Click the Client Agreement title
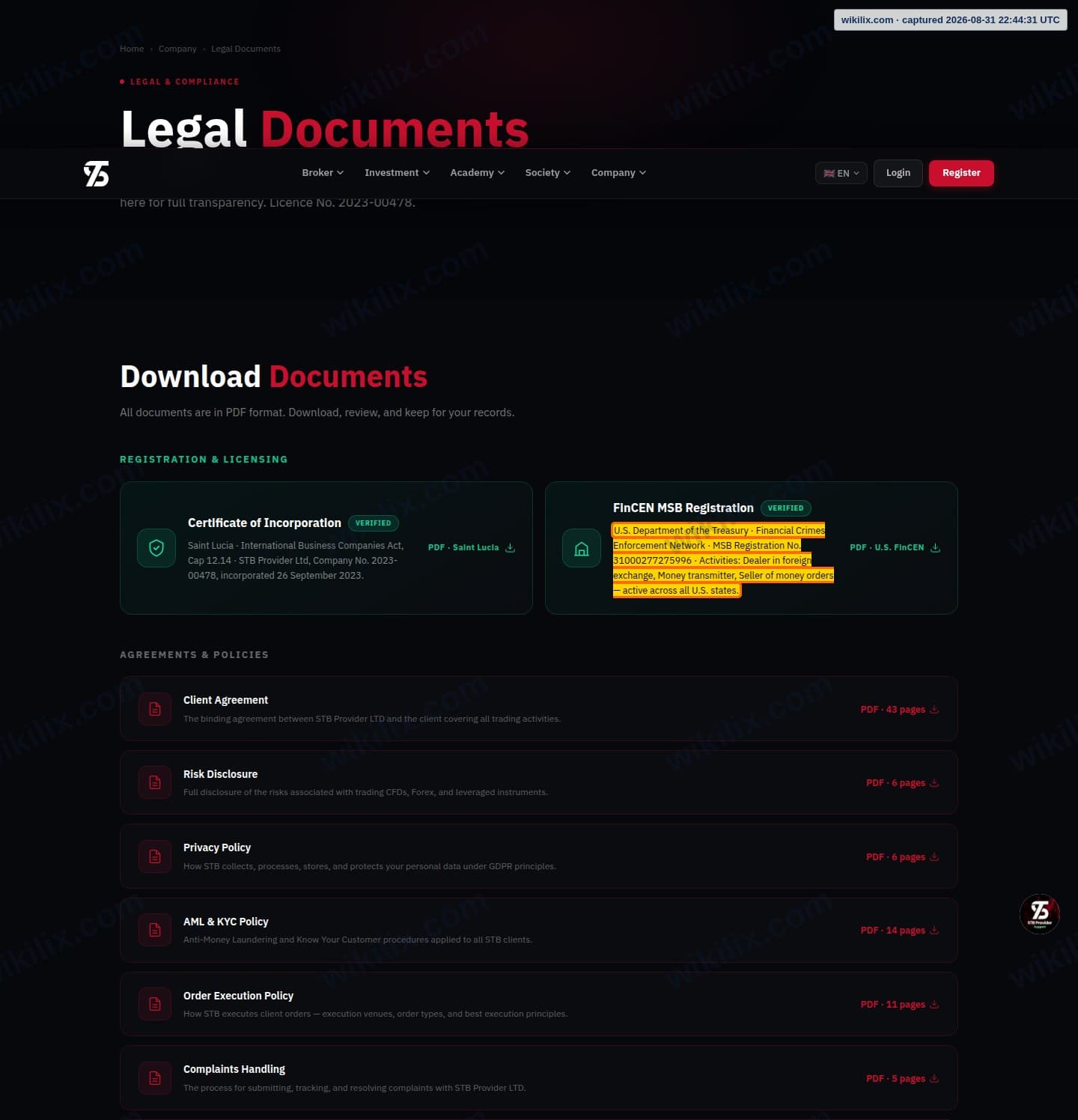The height and width of the screenshot is (1120, 1078). pyautogui.click(x=225, y=700)
